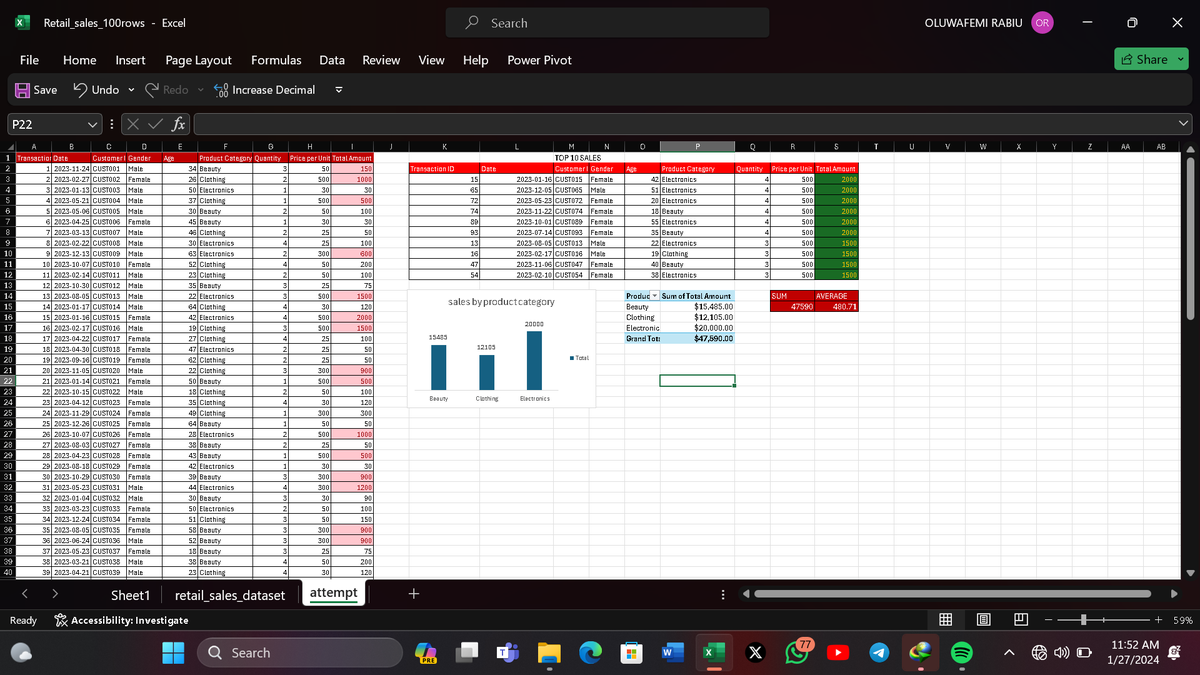Click the chart title sales by product category
1200x675 pixels.
502,301
